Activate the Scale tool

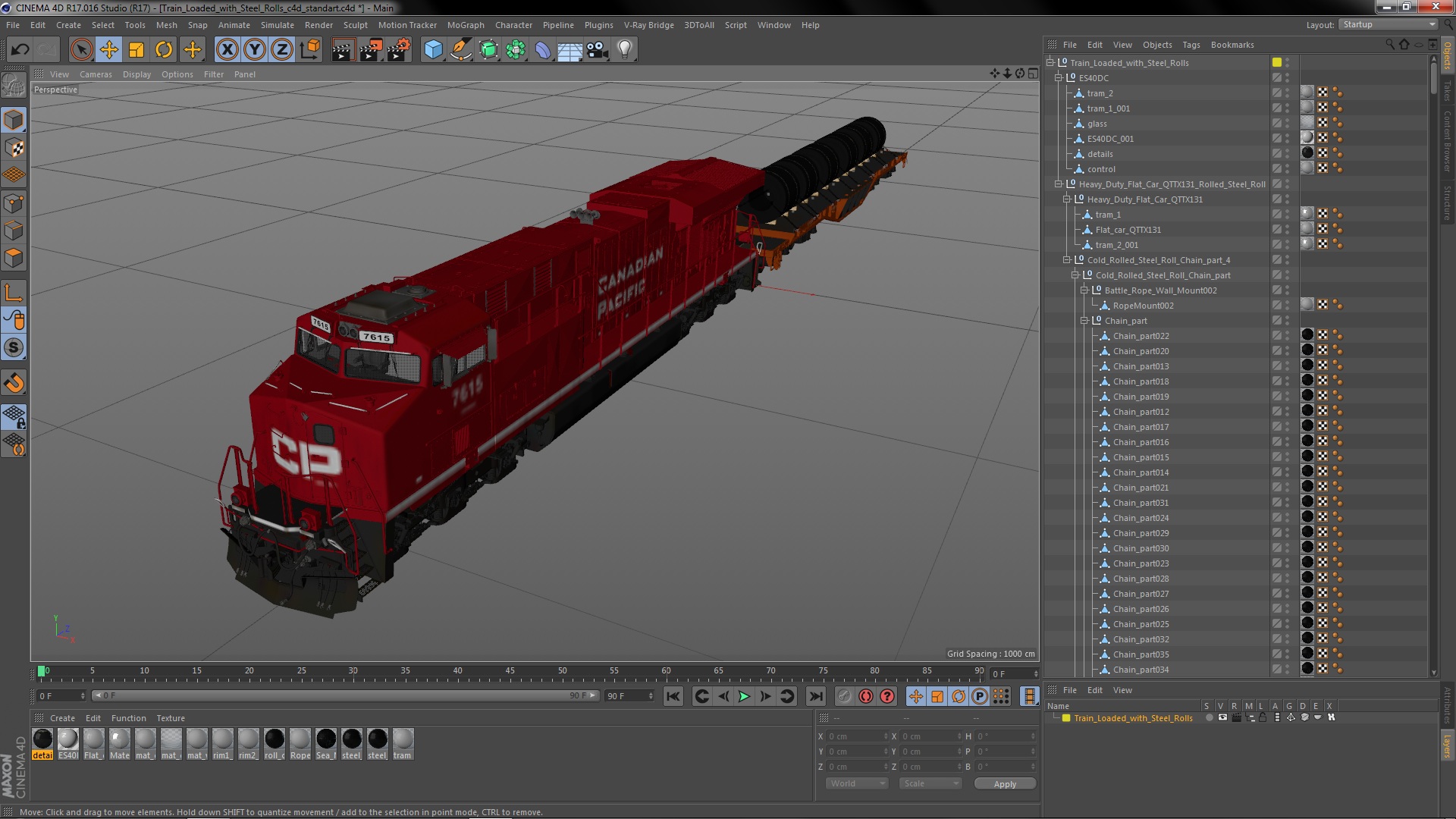click(x=136, y=50)
